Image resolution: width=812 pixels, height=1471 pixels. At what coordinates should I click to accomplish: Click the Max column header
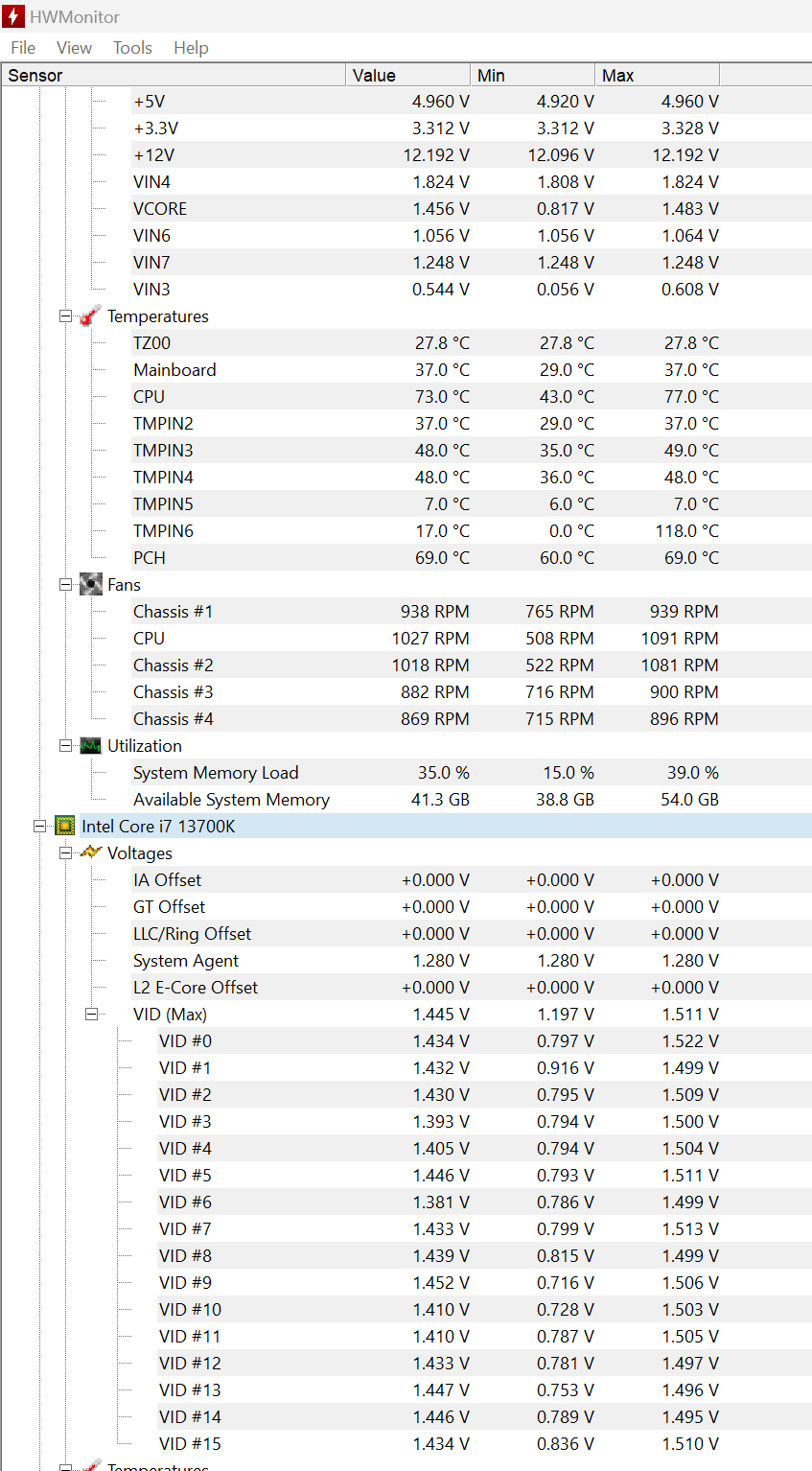657,75
